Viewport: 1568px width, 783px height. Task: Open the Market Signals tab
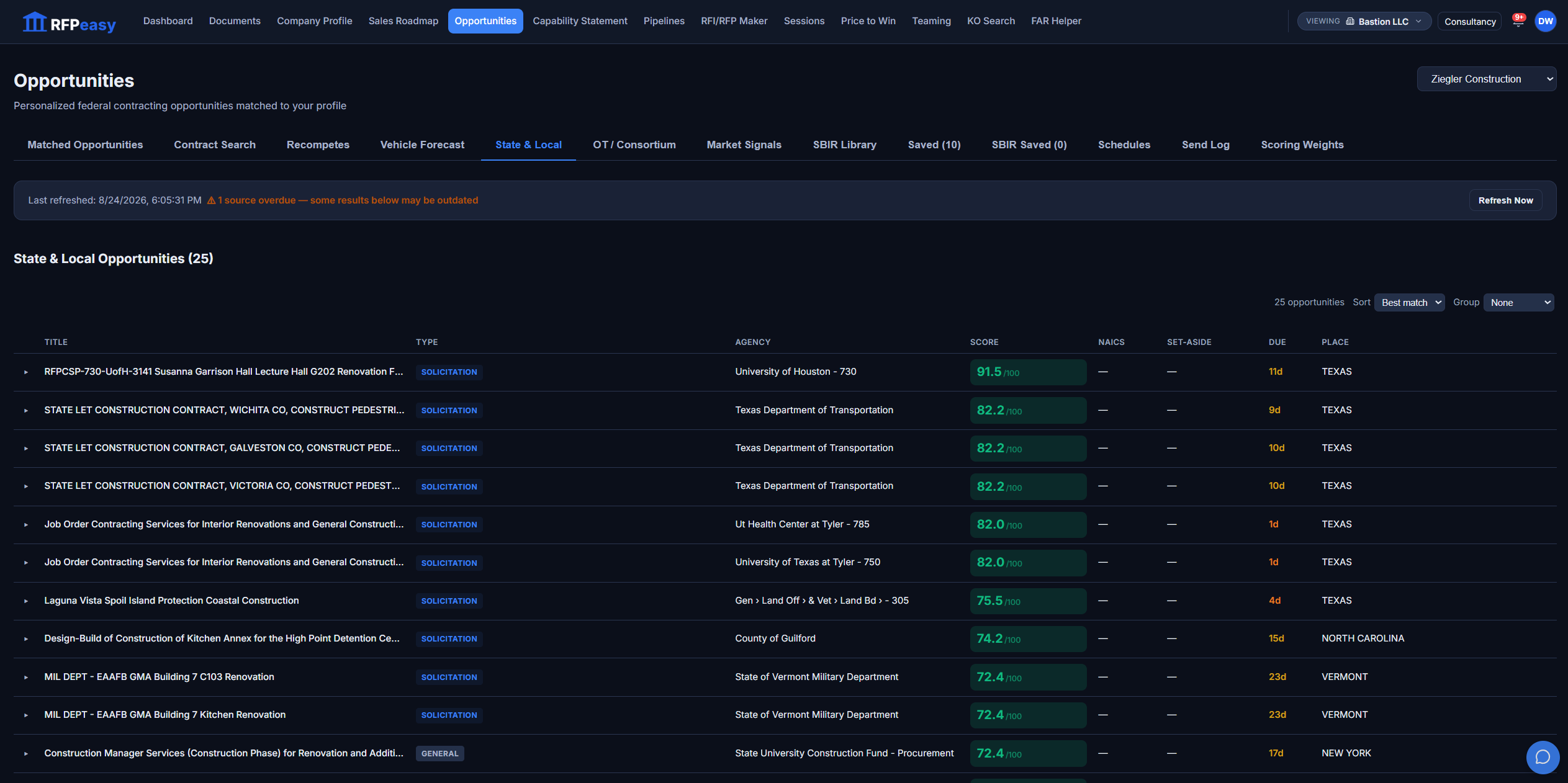[x=744, y=145]
